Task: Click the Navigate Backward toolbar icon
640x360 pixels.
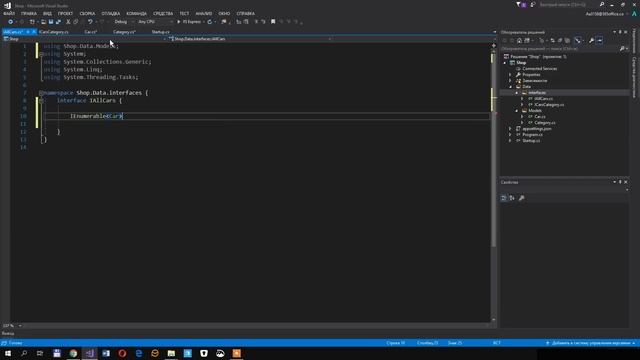Action: (x=11, y=22)
